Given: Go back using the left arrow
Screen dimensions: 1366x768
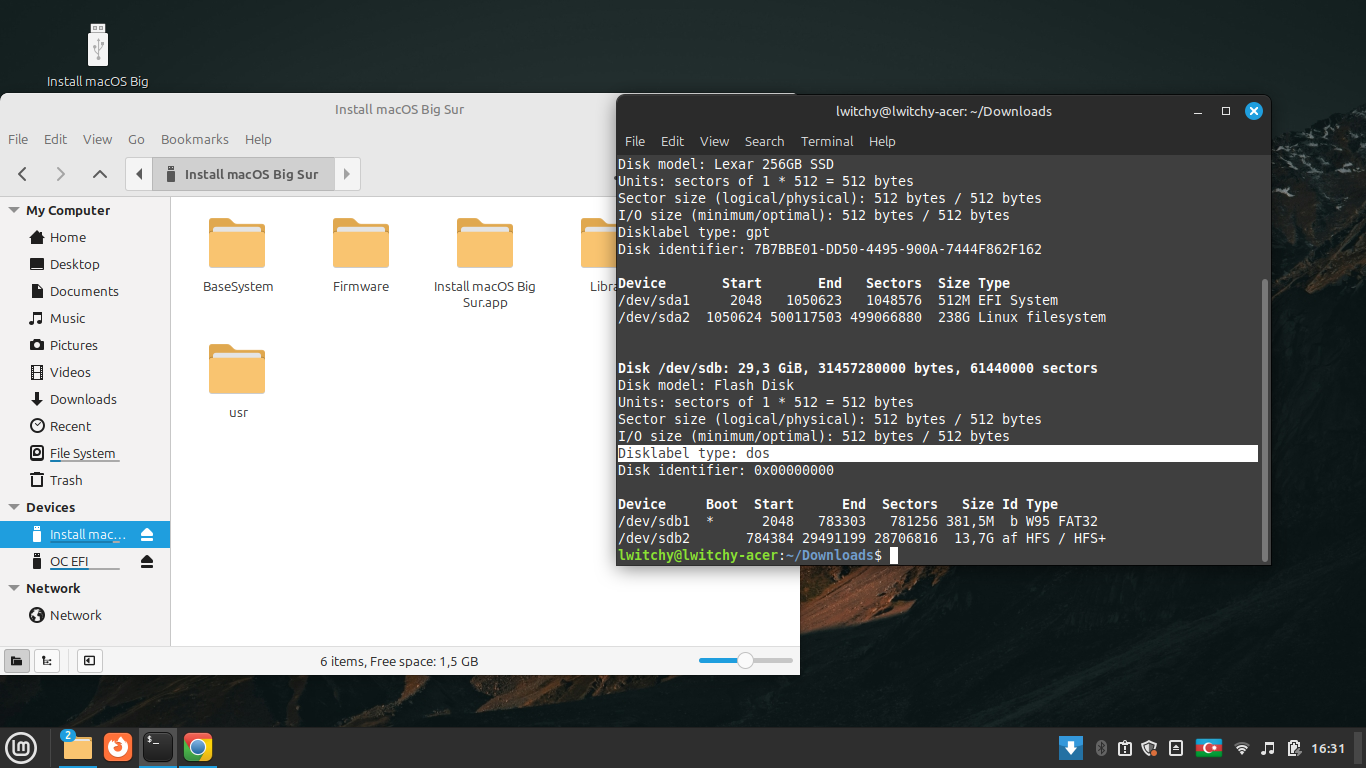Looking at the screenshot, I should click(22, 174).
